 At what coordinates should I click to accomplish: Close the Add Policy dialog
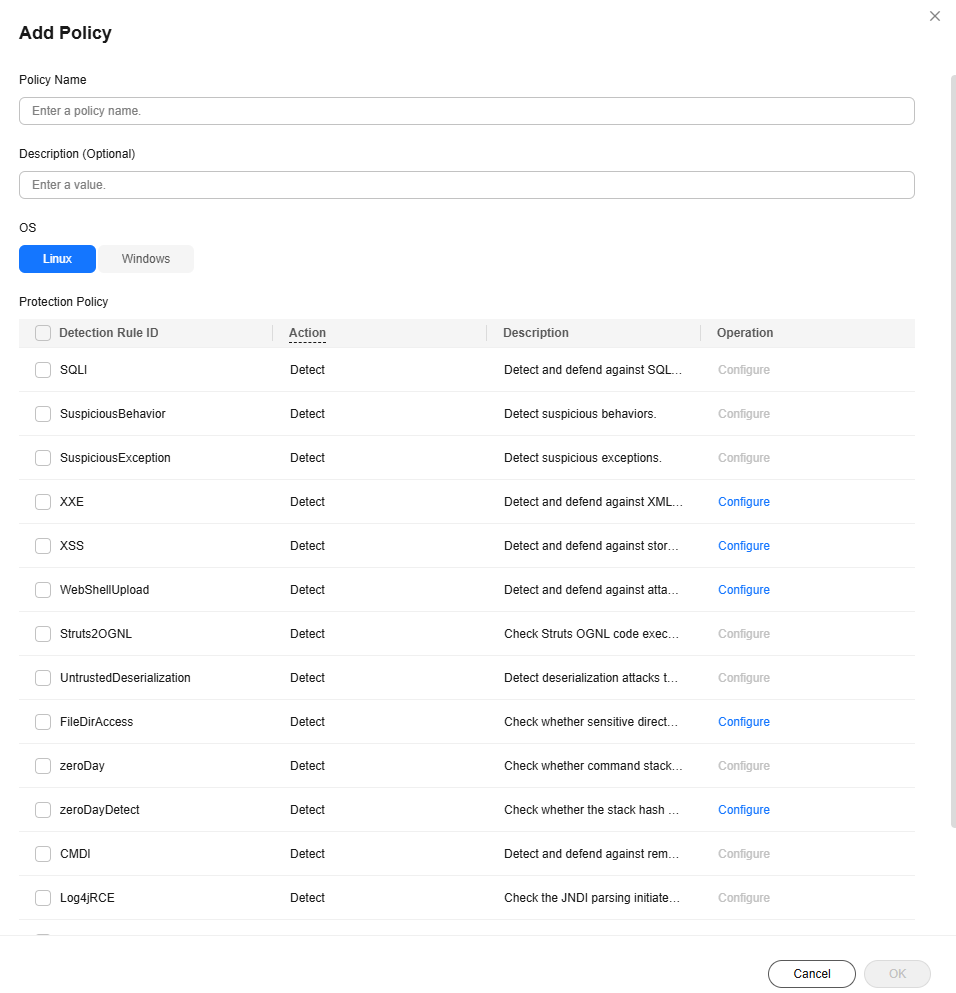coord(934,16)
